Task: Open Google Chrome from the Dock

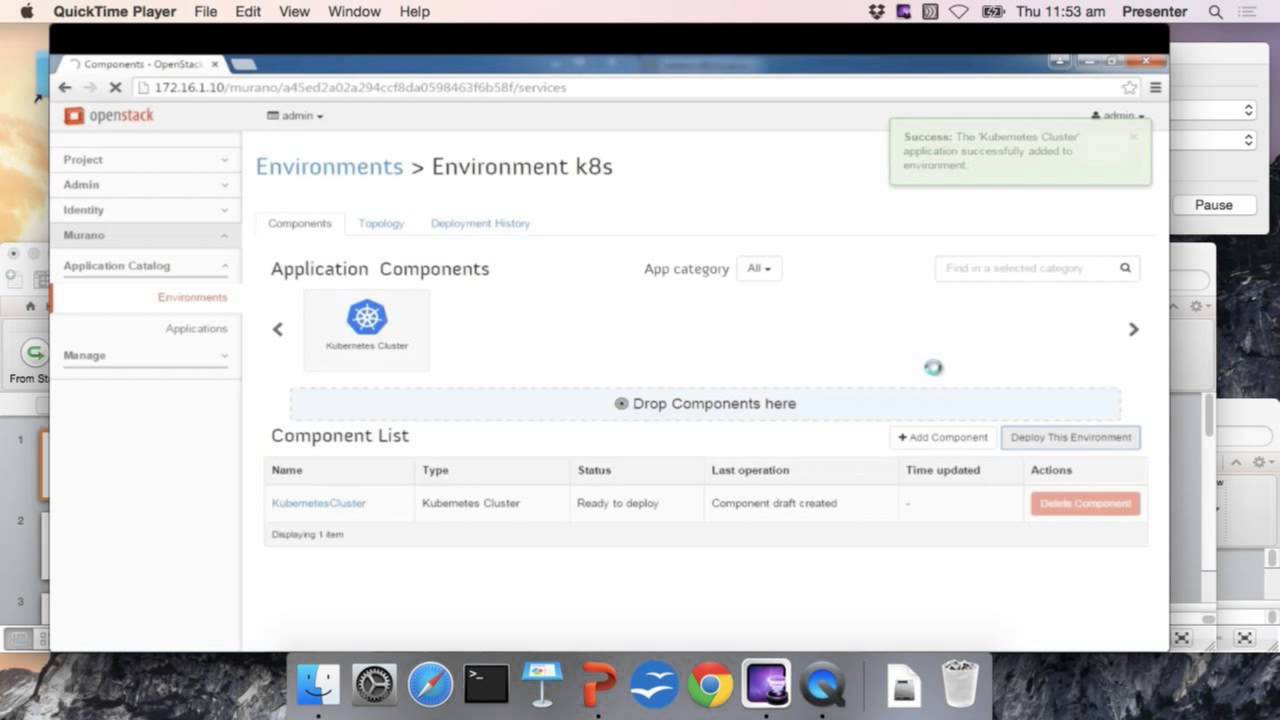Action: click(x=710, y=685)
